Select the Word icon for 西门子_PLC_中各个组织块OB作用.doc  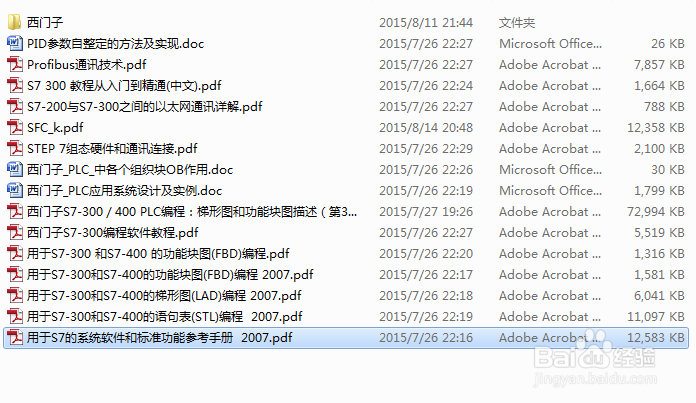[15, 169]
